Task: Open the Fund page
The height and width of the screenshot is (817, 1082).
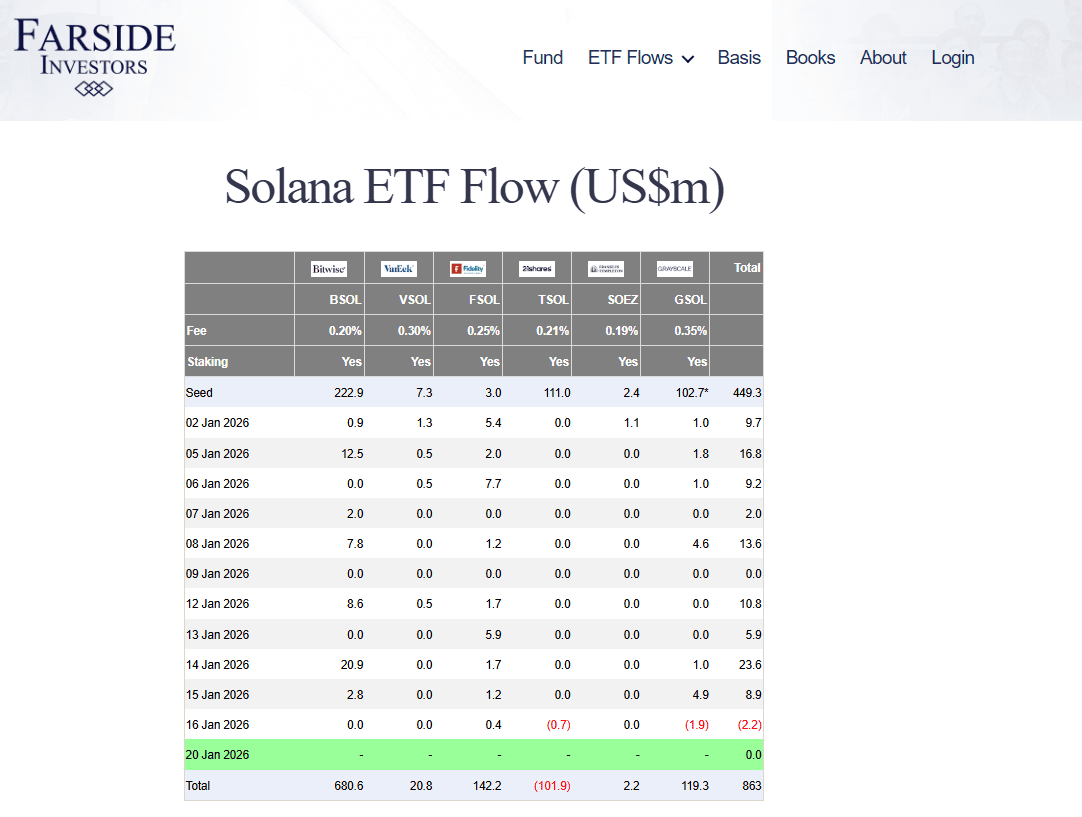Action: (542, 58)
